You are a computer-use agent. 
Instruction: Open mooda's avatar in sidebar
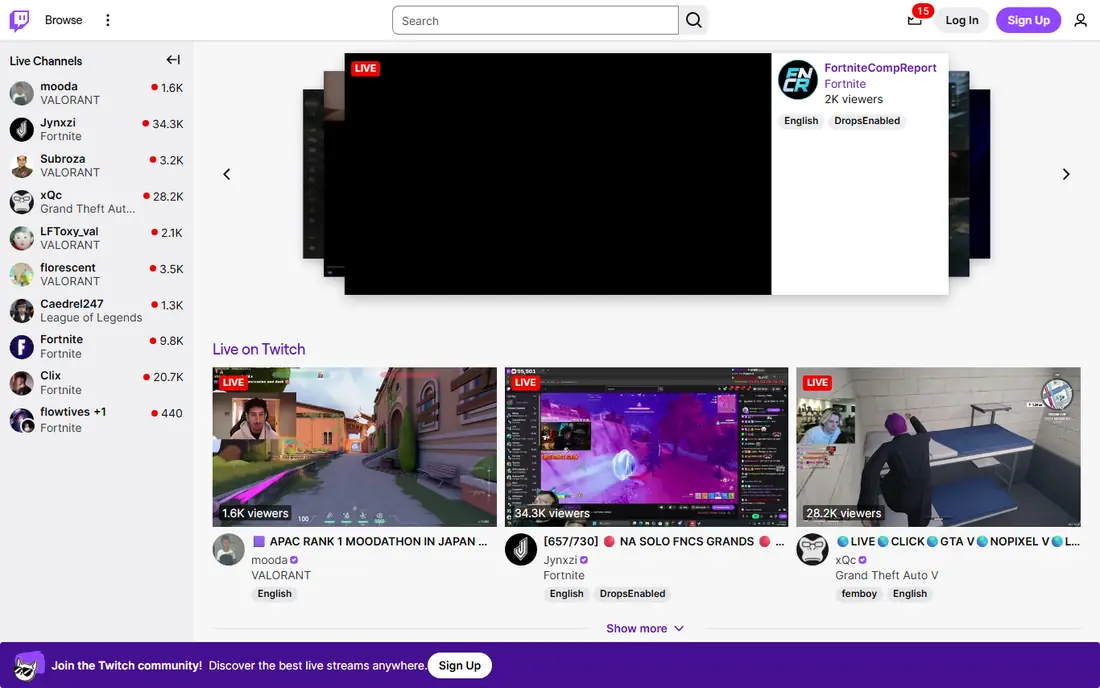point(22,93)
